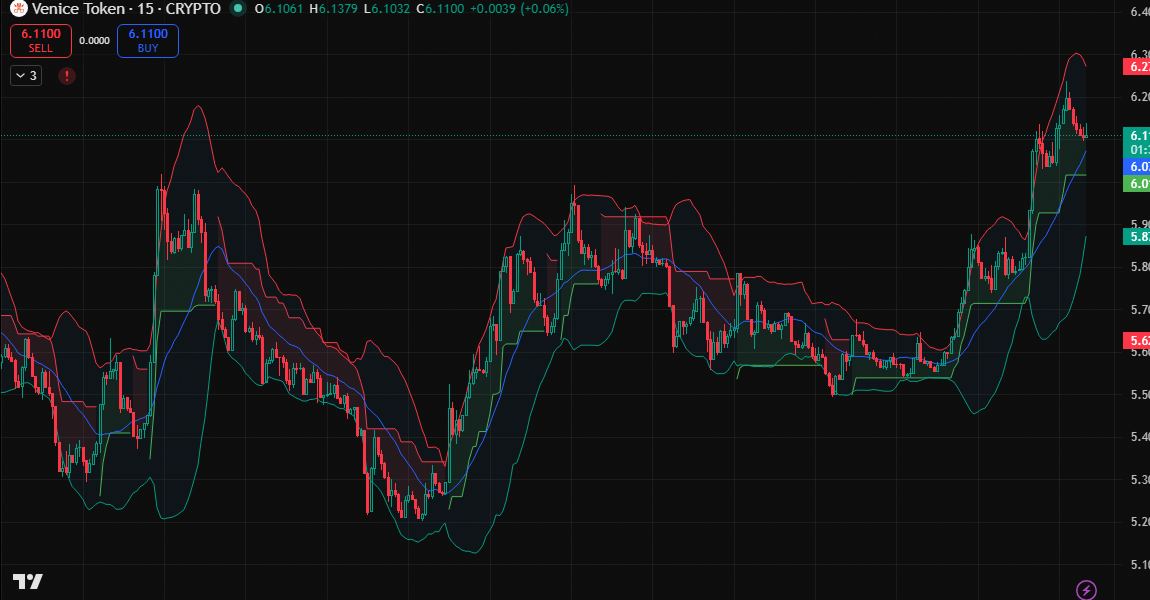
Task: Click the green market status dot
Action: (237, 9)
